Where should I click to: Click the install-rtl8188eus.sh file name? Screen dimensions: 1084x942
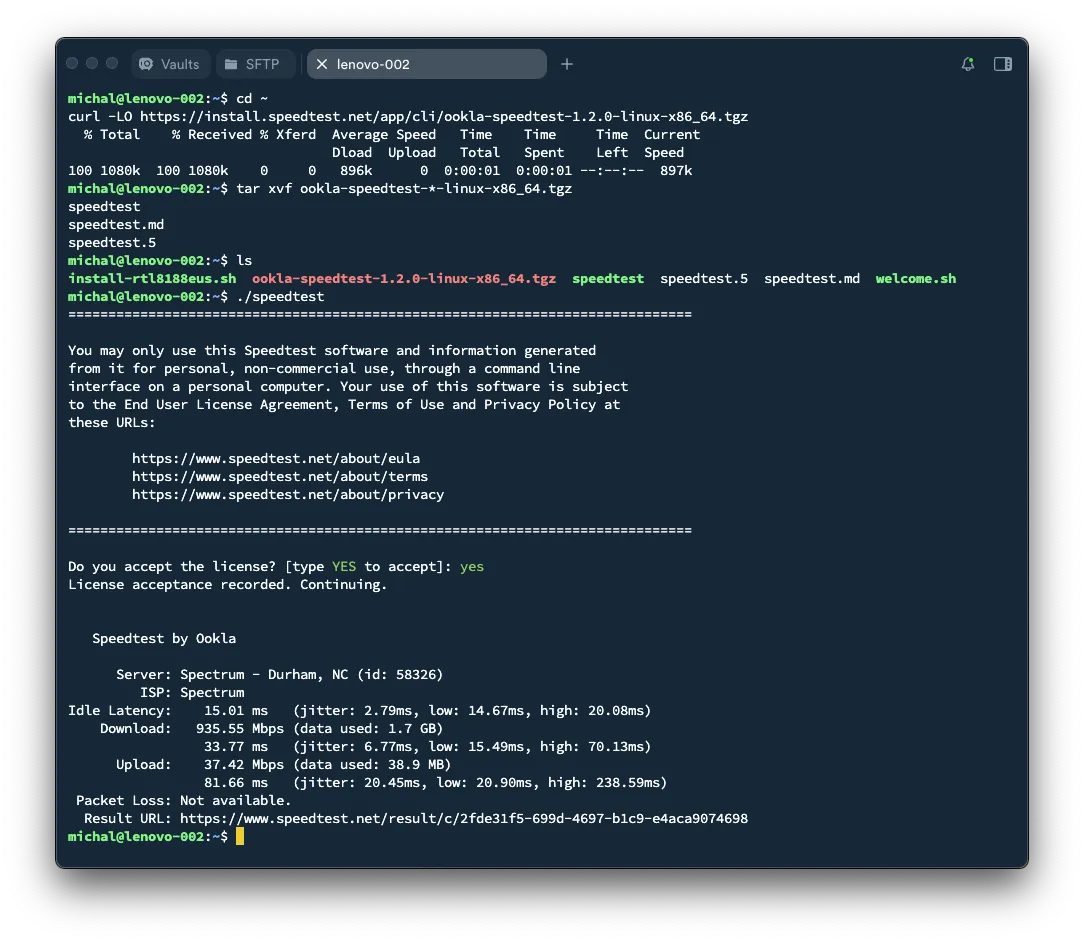151,278
